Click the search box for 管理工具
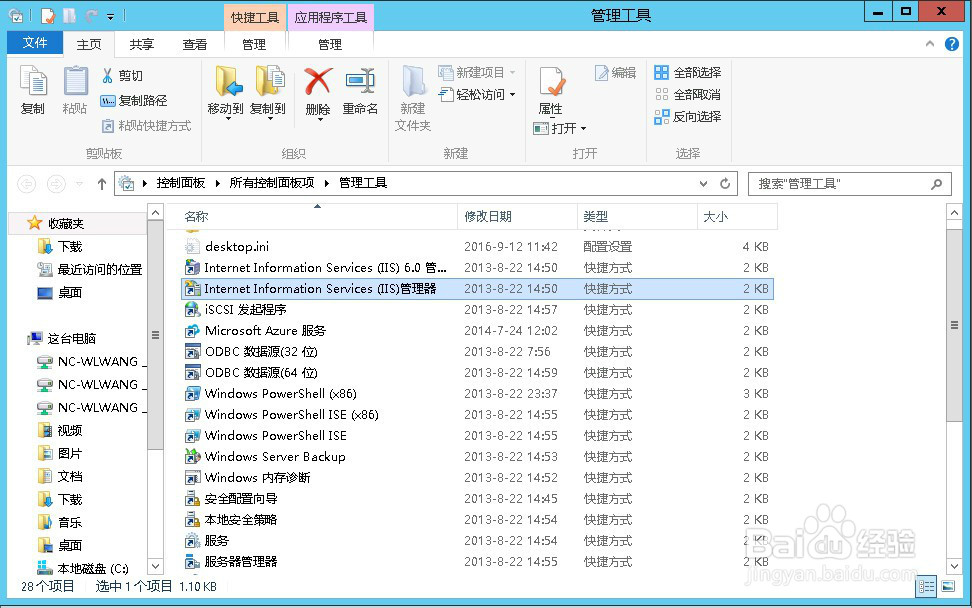 849,183
